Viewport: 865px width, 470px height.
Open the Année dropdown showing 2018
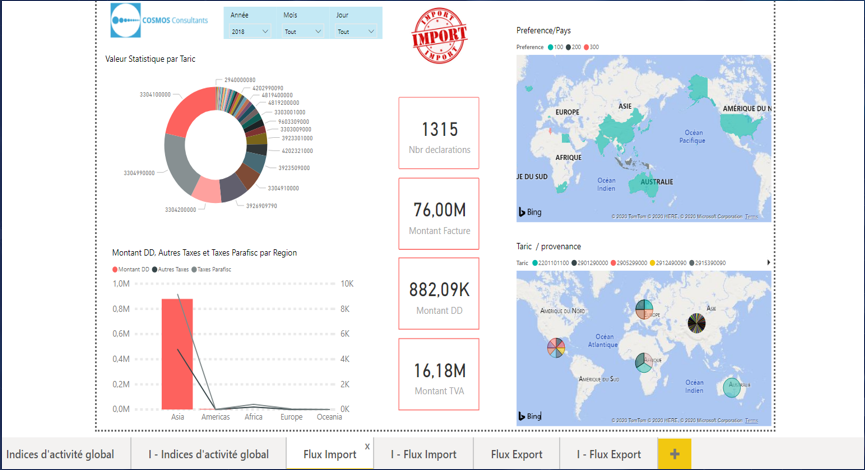249,31
